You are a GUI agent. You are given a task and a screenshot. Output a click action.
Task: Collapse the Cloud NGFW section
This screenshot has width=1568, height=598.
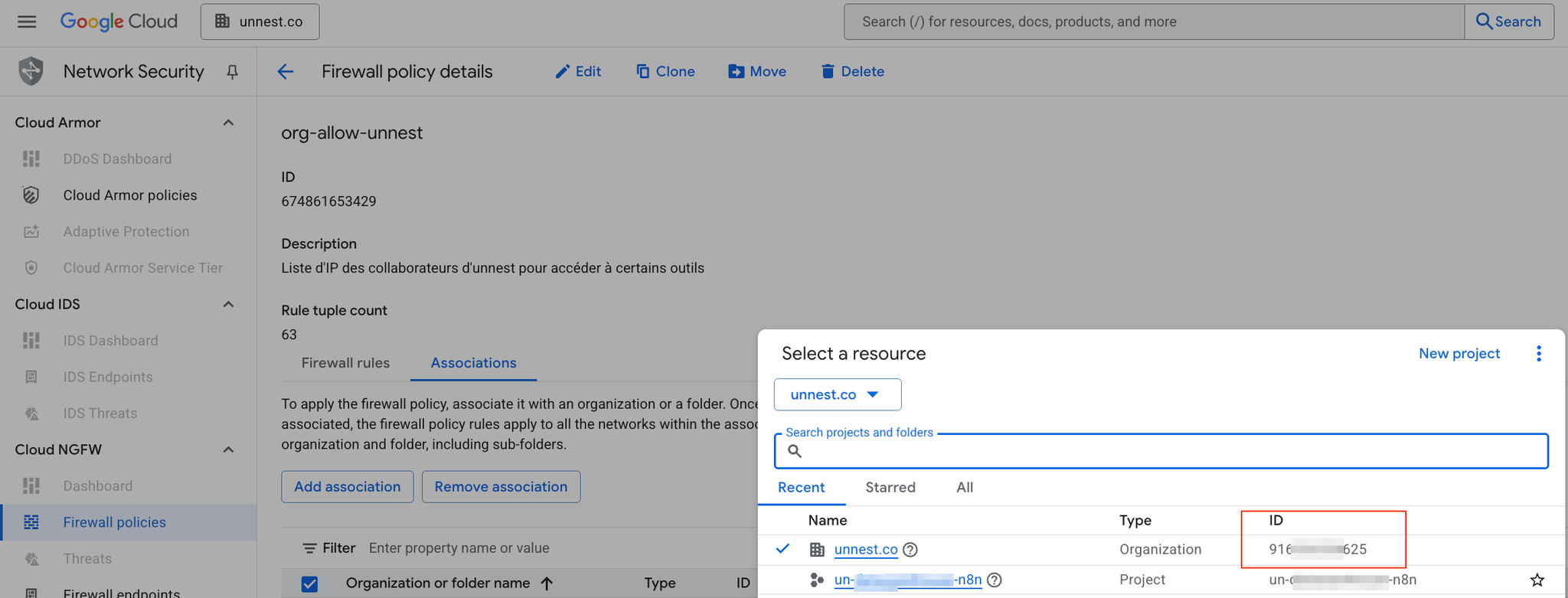228,449
